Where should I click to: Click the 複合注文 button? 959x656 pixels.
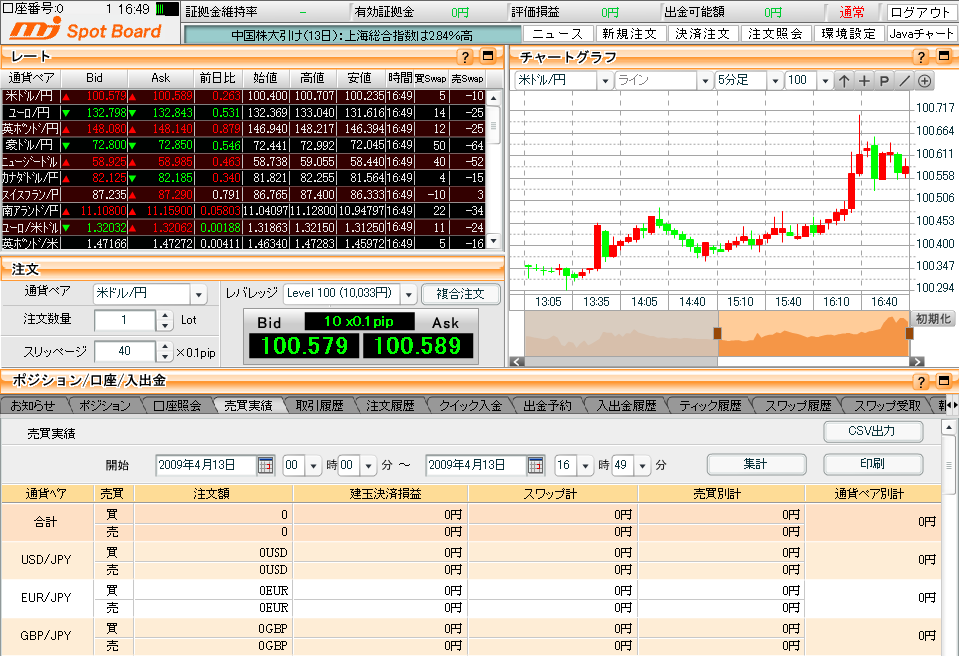point(461,294)
